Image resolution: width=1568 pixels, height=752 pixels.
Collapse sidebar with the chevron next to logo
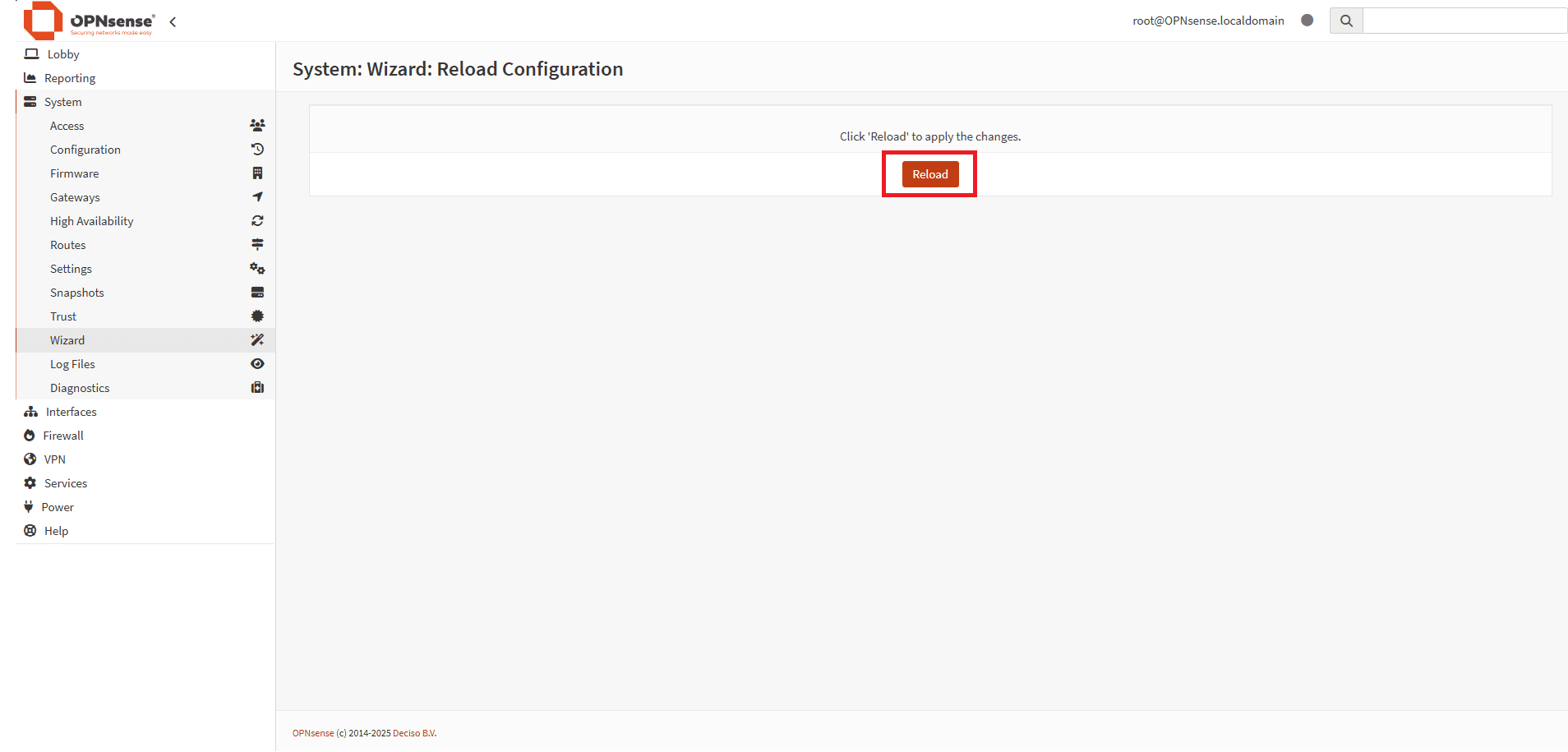click(x=173, y=22)
